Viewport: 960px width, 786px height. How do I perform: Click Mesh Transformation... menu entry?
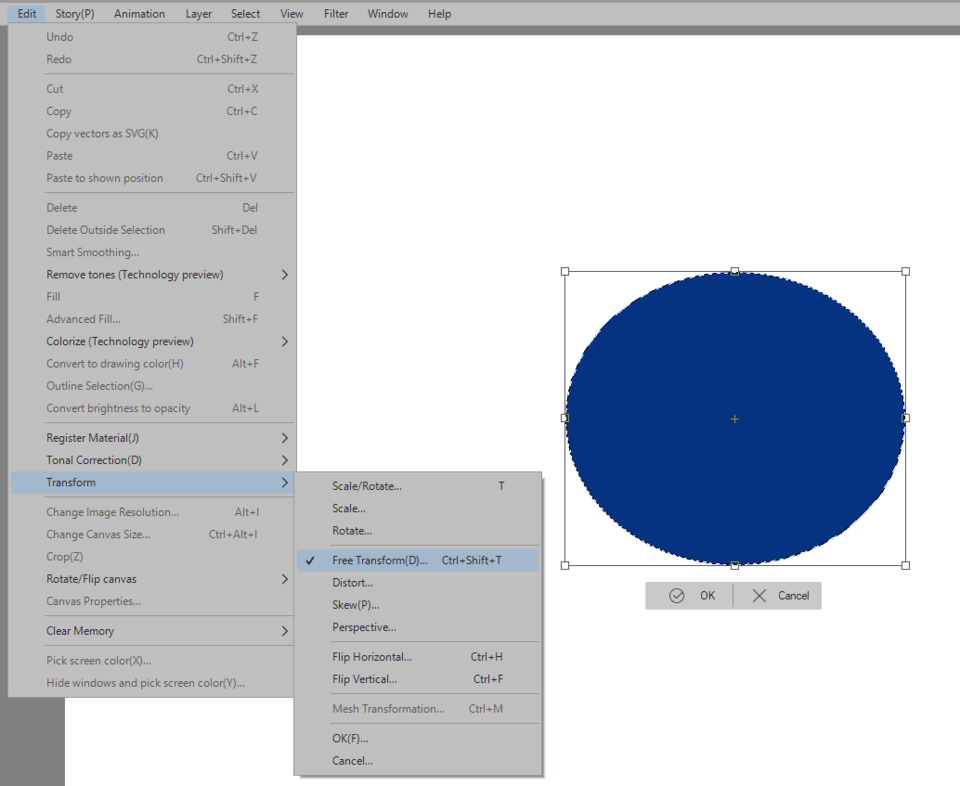tap(418, 709)
